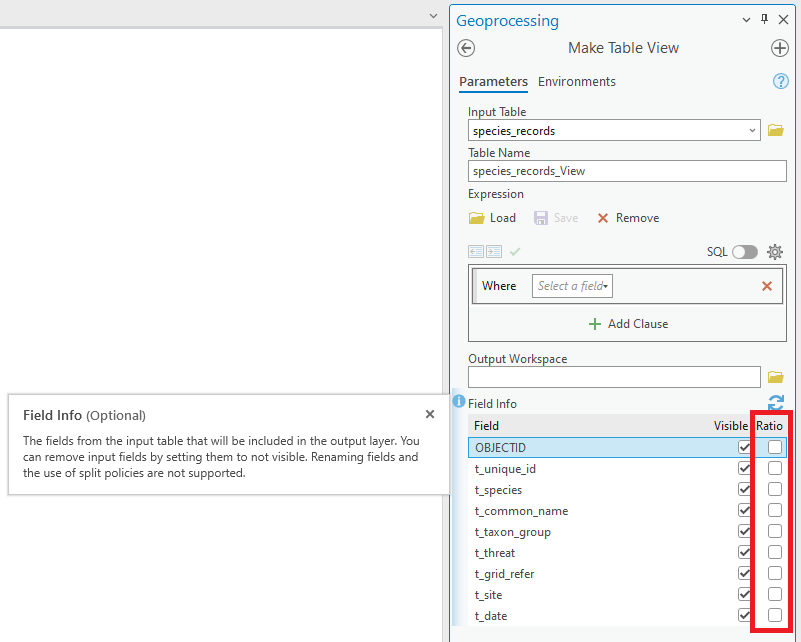Click the expression verify checkmark icon
This screenshot has height=642, width=801.
click(515, 251)
